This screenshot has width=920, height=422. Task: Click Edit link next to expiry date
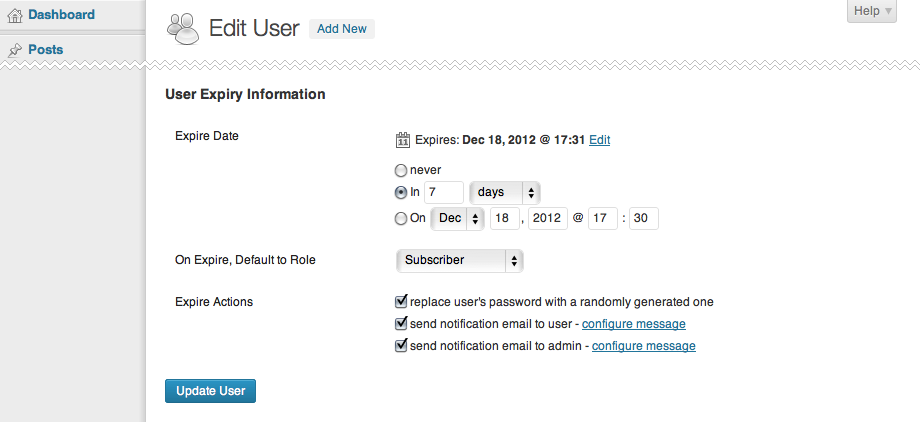[x=599, y=140]
